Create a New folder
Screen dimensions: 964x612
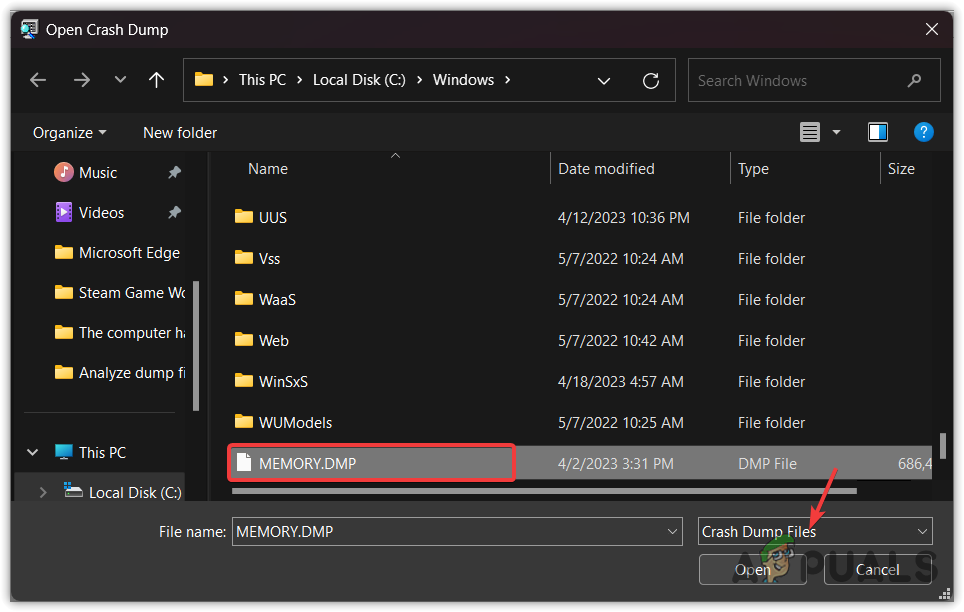click(x=180, y=133)
